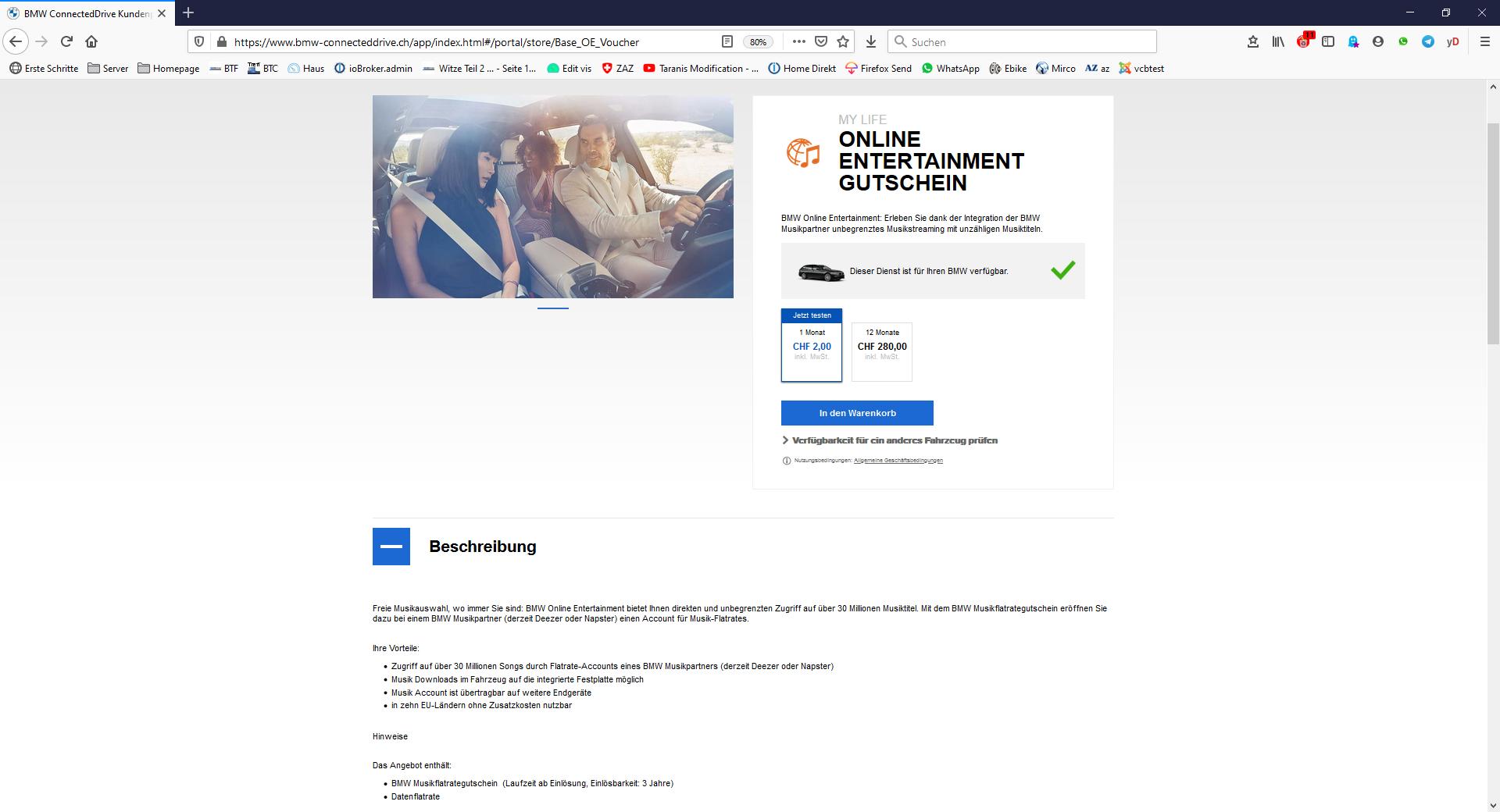Toggle reader view for this page
Screen dimensions: 1500x812
click(727, 41)
